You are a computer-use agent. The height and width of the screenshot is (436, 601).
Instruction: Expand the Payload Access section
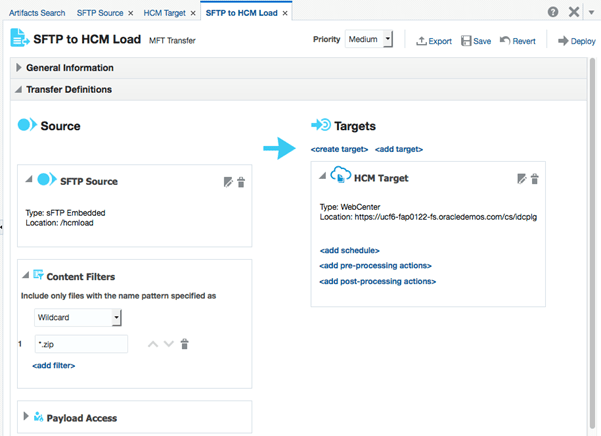(x=26, y=417)
